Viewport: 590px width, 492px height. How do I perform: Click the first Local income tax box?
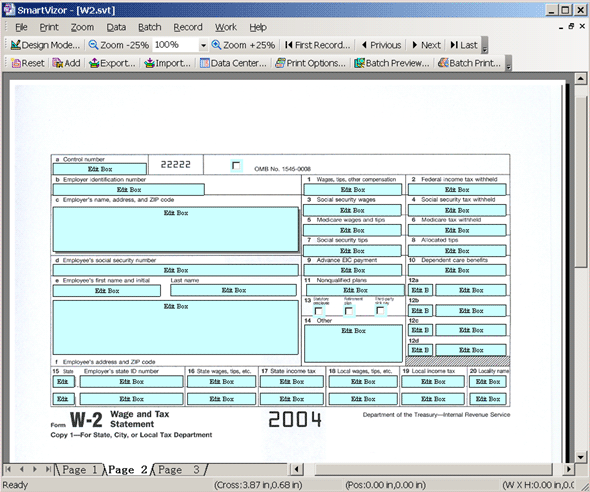coord(433,381)
